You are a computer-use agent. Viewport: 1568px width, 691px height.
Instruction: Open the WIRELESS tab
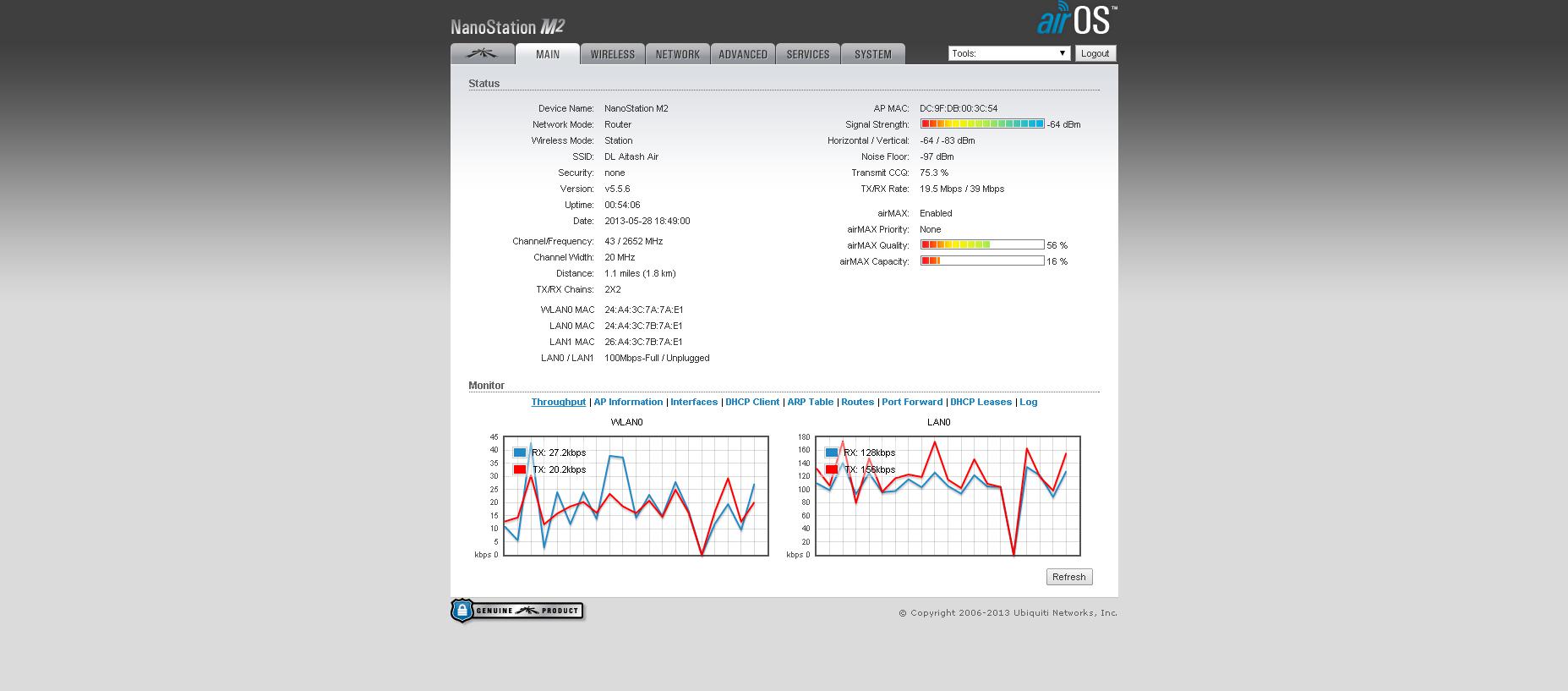click(613, 53)
